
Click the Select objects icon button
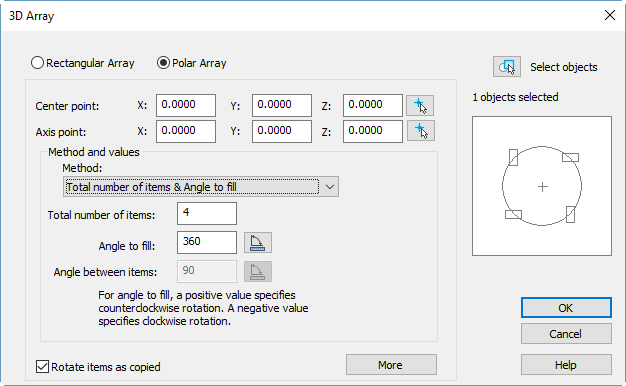pos(507,67)
